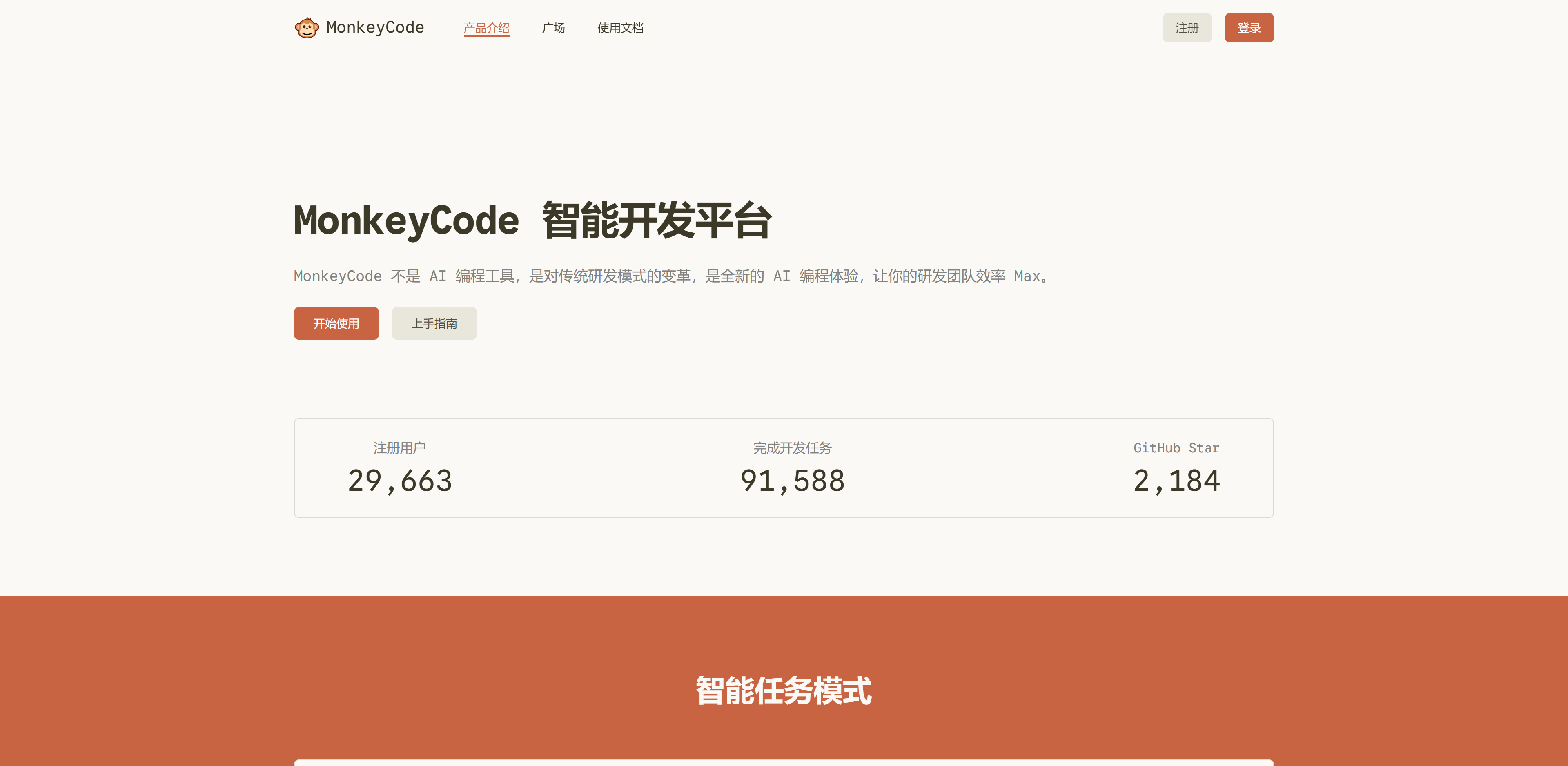
Task: Click the white card below 智能任务模式
Action: (784, 762)
